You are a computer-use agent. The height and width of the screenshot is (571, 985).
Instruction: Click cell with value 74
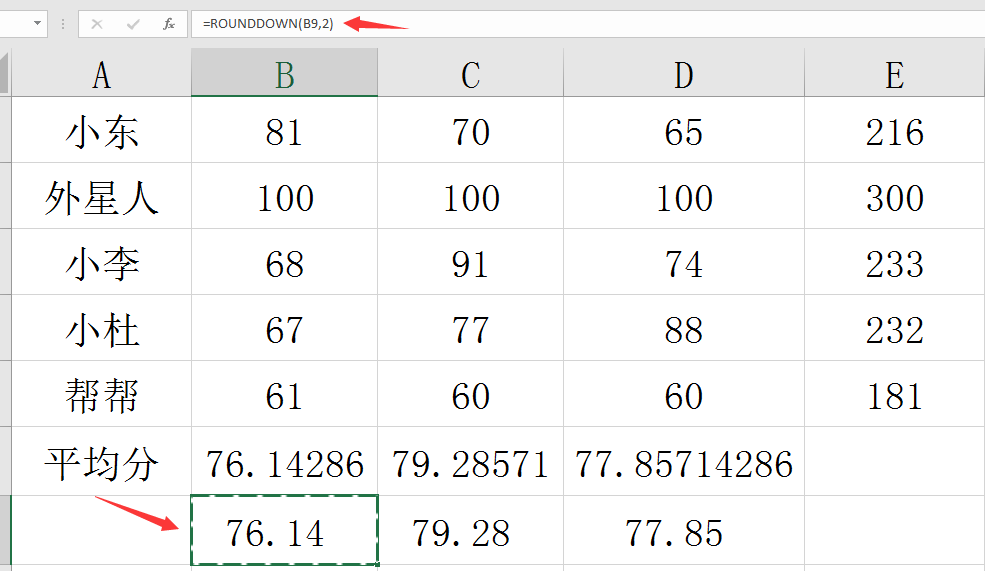(x=683, y=262)
